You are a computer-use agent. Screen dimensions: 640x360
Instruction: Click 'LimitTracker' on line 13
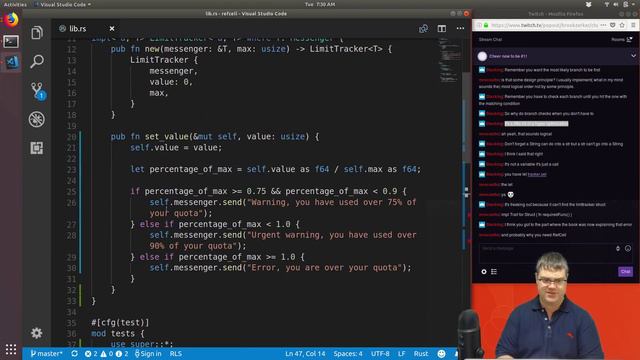click(159, 60)
